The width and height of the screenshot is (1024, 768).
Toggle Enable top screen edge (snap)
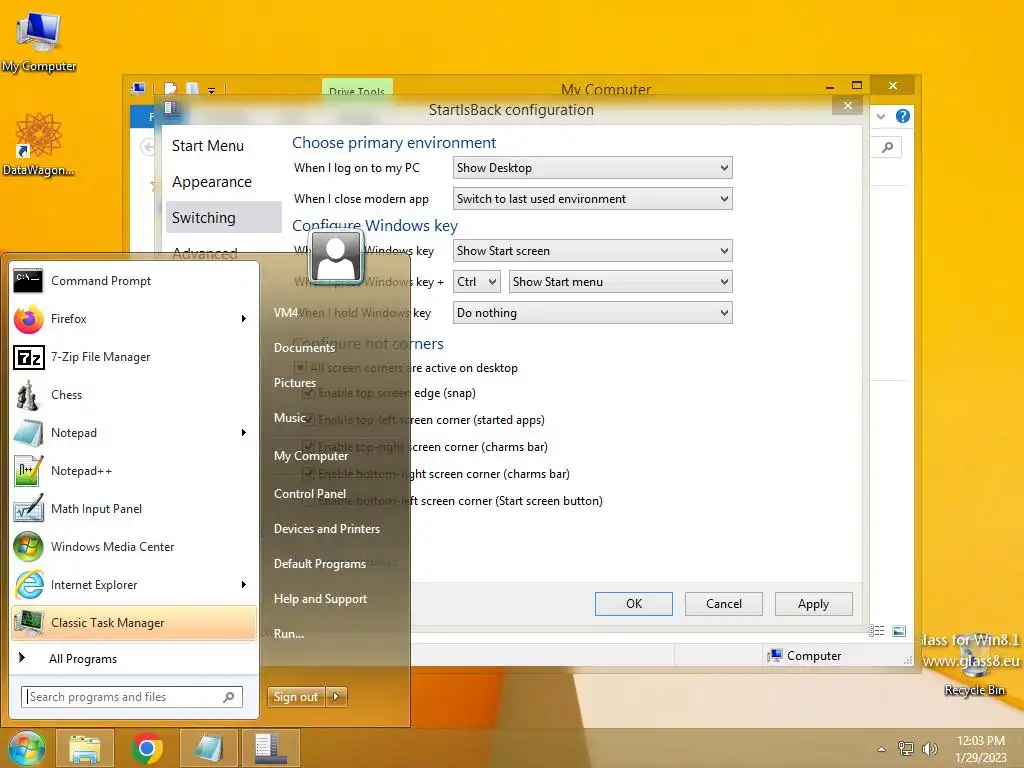(309, 393)
